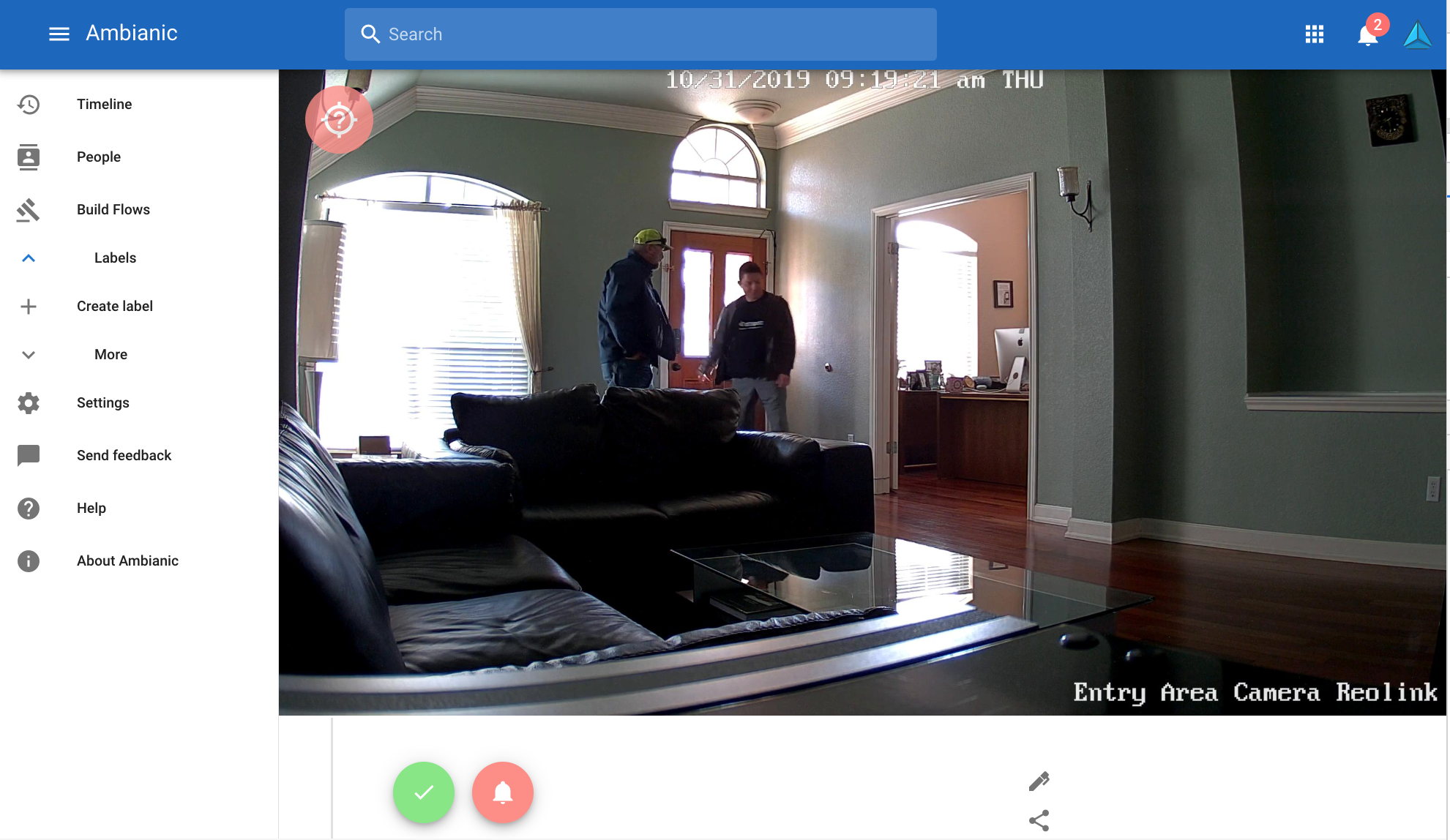Click the Build Flows icon

pos(28,210)
